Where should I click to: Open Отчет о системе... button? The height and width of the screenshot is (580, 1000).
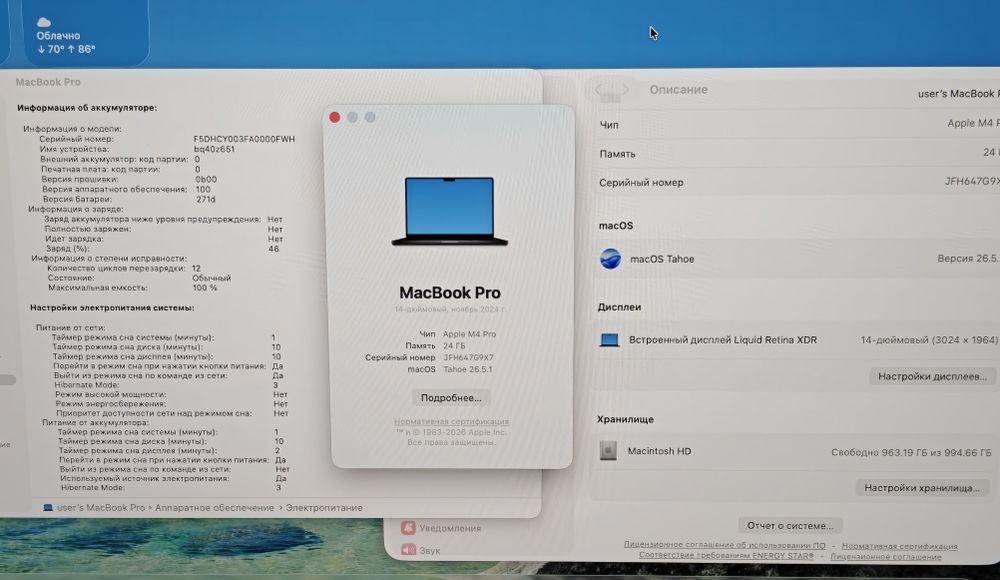pyautogui.click(x=790, y=526)
